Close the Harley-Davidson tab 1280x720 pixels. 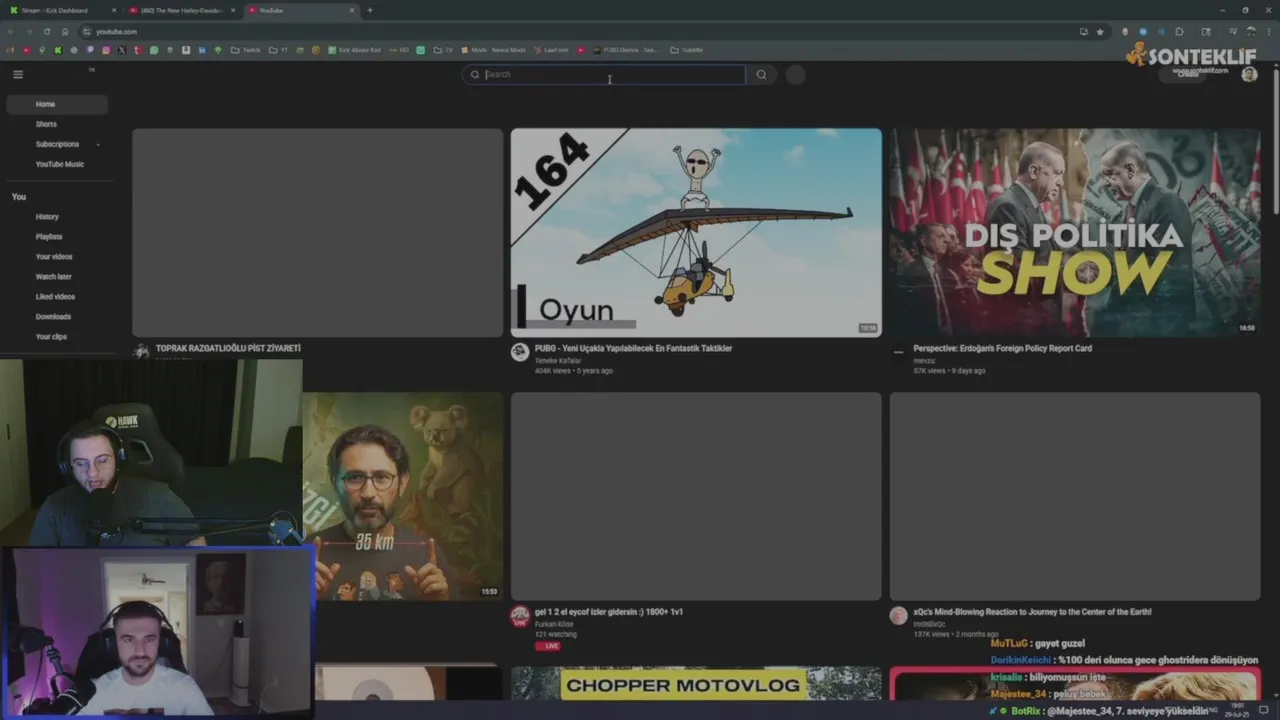[x=232, y=10]
